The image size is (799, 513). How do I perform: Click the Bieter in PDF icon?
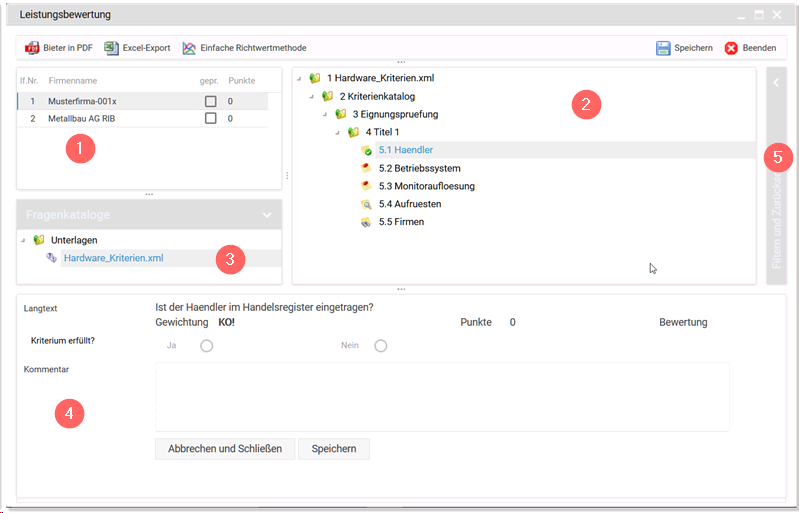point(32,48)
